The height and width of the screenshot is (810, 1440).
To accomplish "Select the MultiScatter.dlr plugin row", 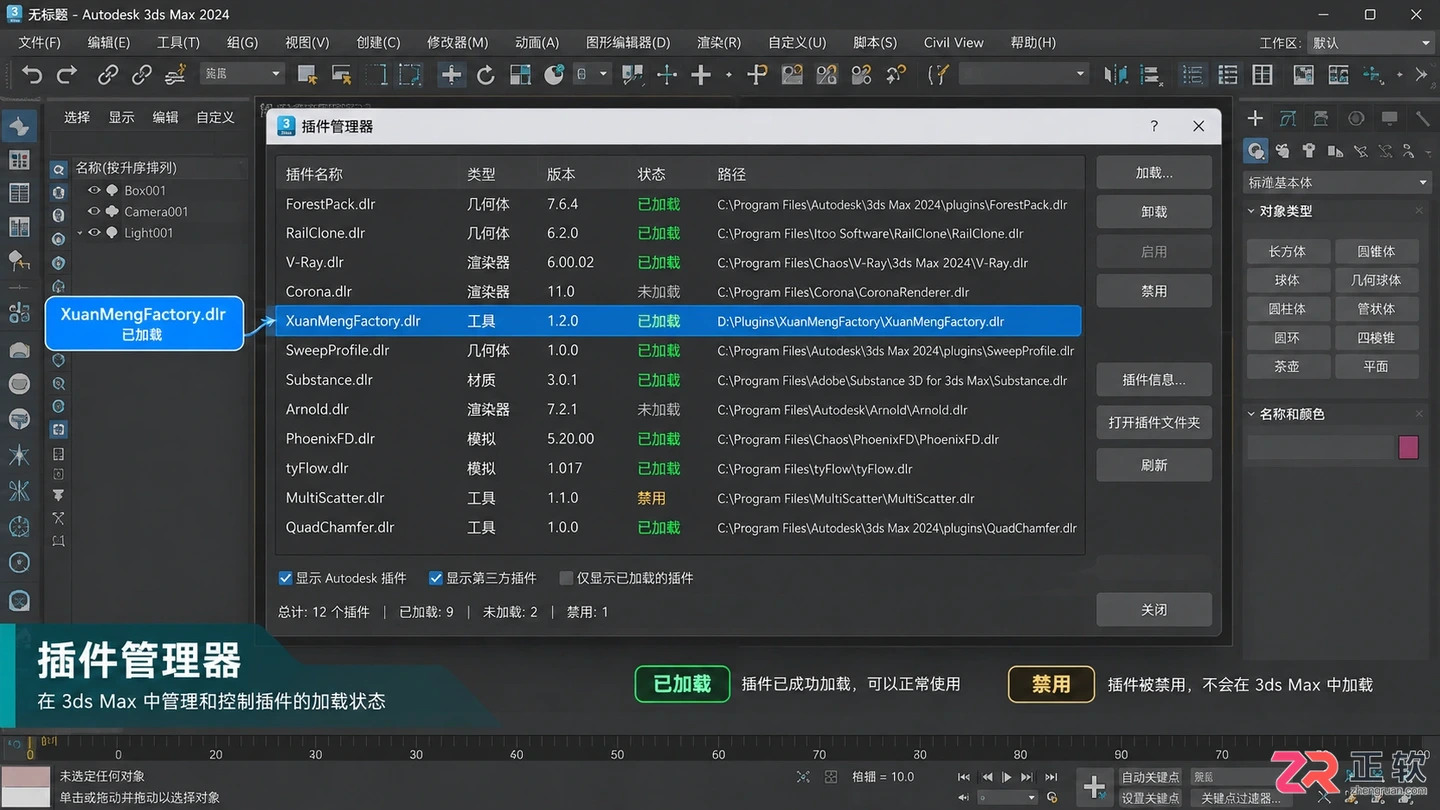I will [679, 498].
